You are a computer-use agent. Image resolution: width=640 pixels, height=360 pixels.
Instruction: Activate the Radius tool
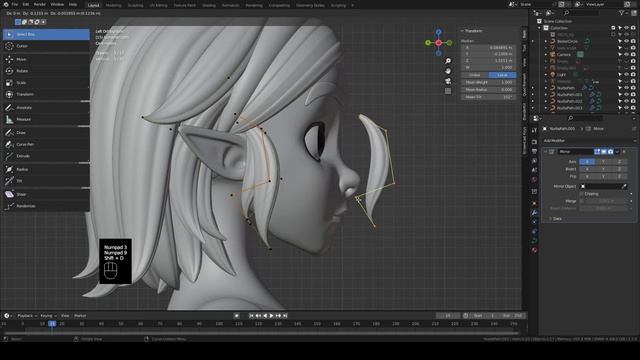[46, 169]
